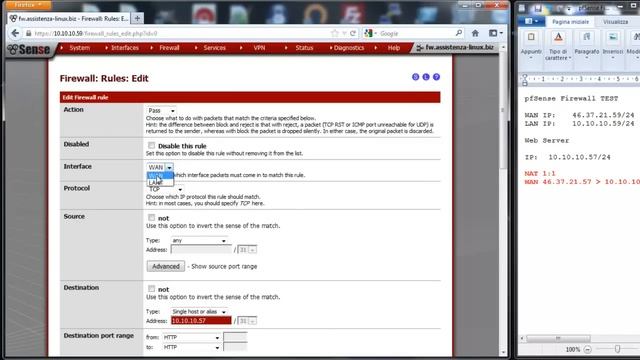Click the second blue circle icon
The image size is (640, 360).
(426, 77)
